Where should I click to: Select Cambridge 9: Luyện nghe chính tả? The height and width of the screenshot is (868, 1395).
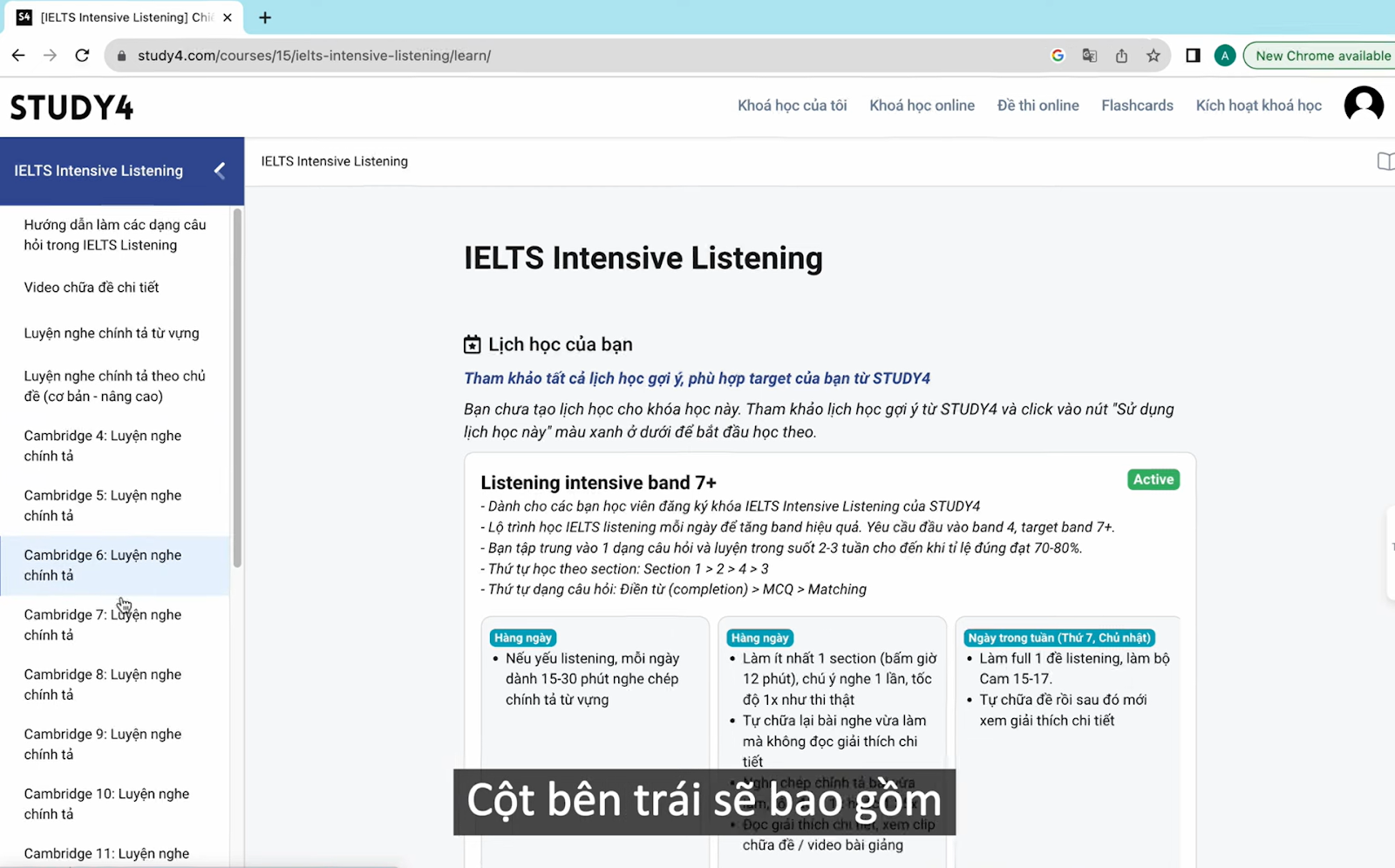pos(115,744)
